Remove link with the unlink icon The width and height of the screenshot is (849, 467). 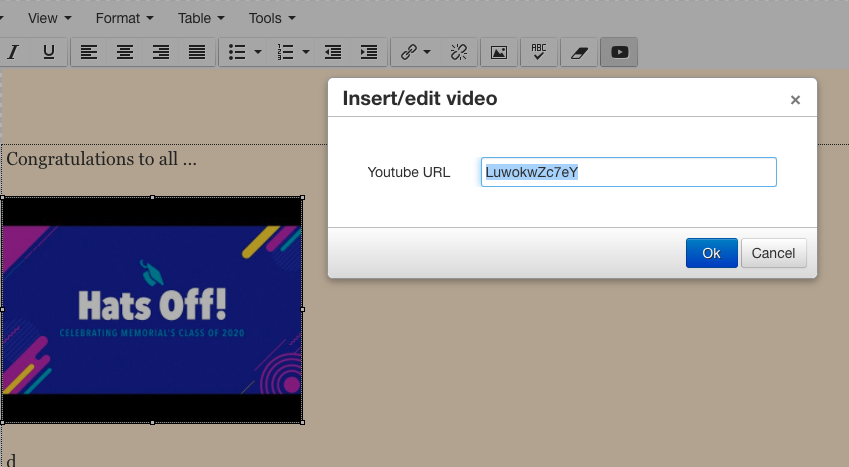[459, 52]
